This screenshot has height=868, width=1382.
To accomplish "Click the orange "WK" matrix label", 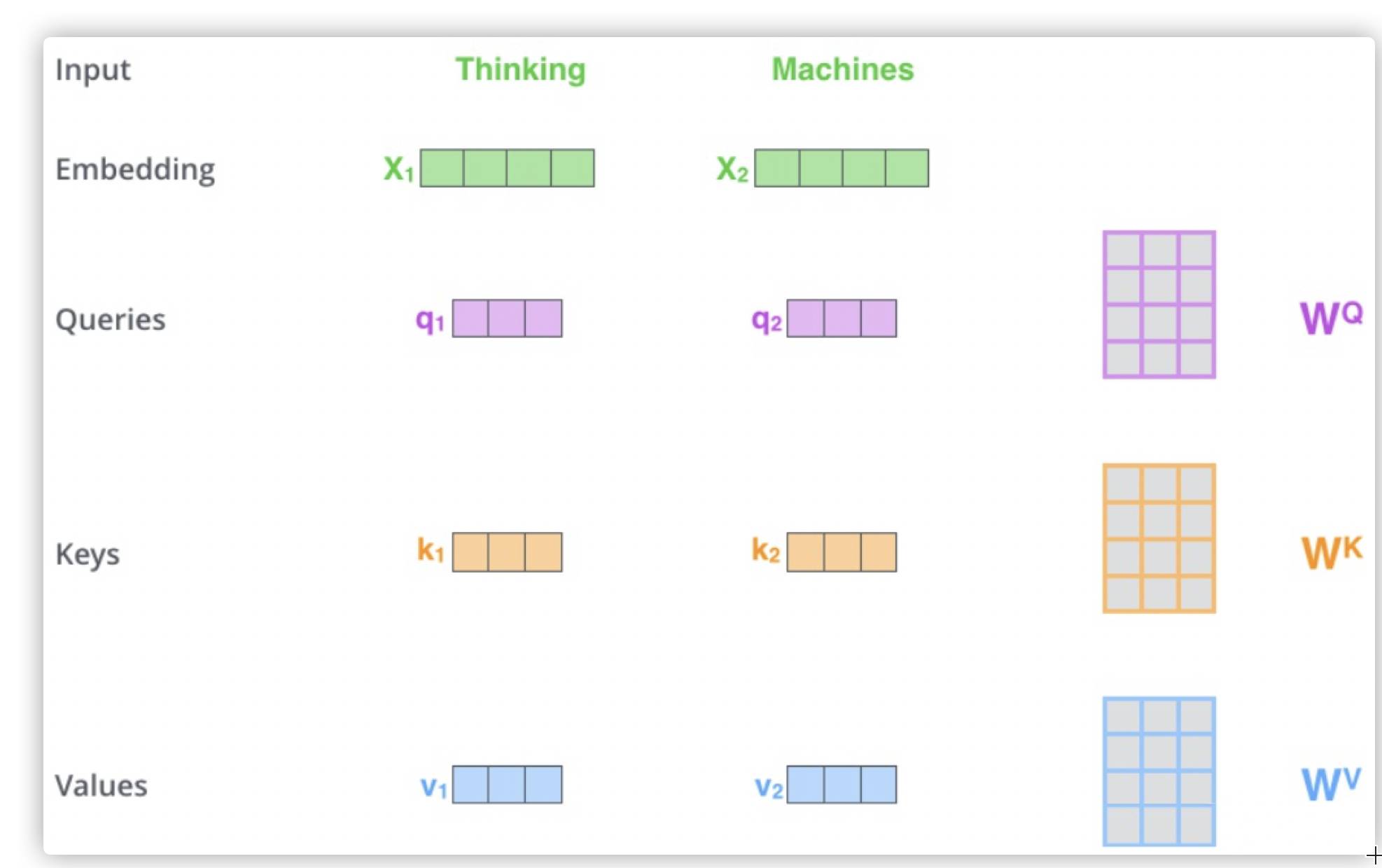I will tap(1331, 552).
